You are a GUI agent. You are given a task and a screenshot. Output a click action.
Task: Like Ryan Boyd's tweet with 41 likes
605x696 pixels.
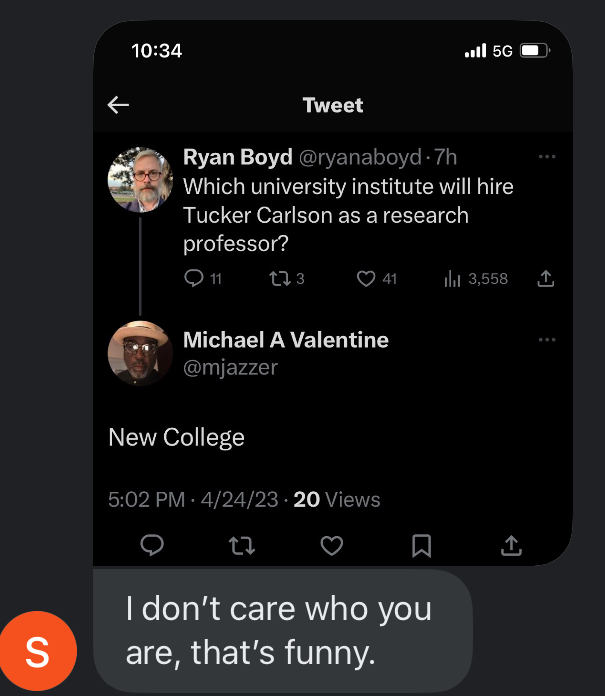tap(367, 279)
